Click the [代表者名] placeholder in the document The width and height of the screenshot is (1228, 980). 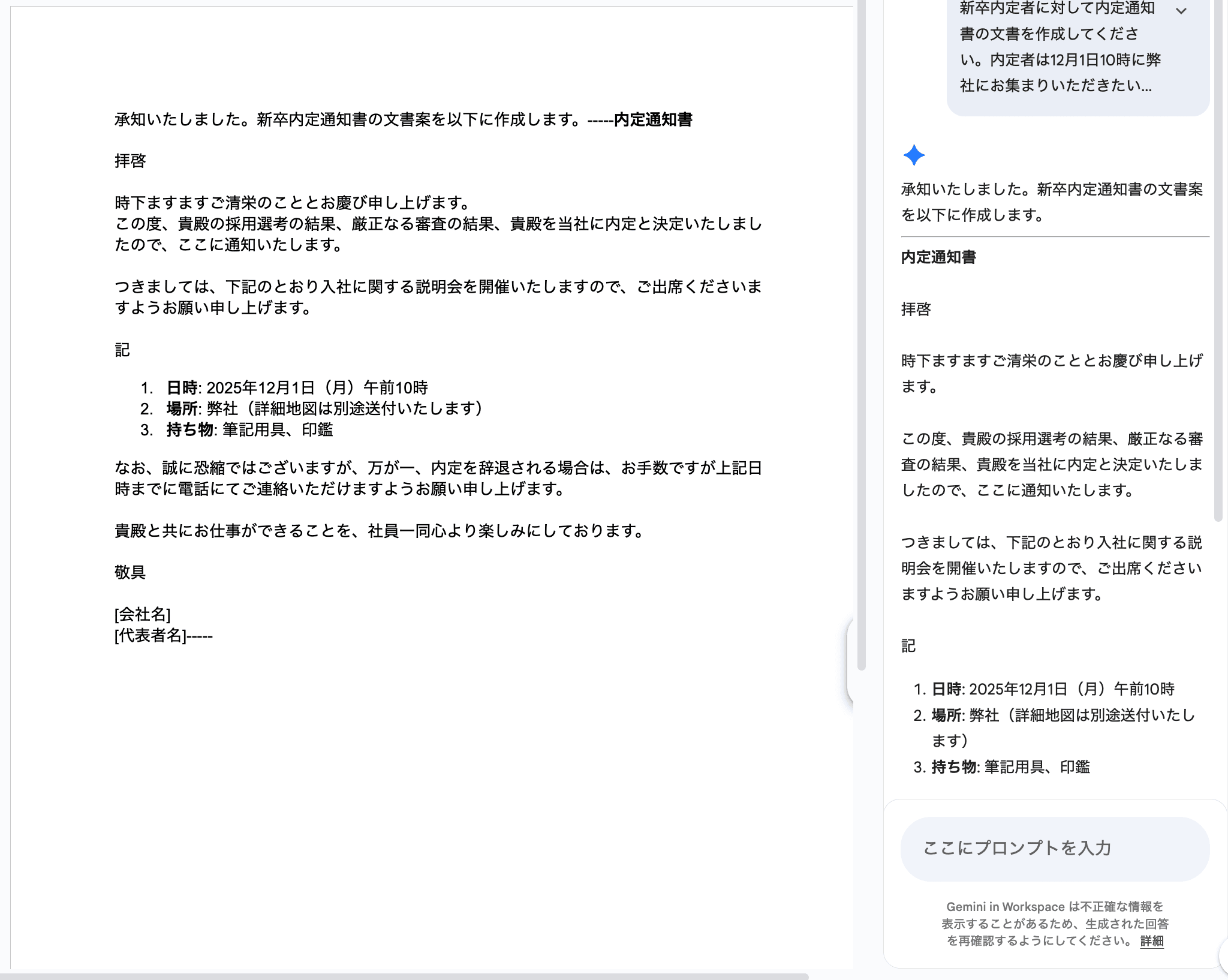(150, 635)
